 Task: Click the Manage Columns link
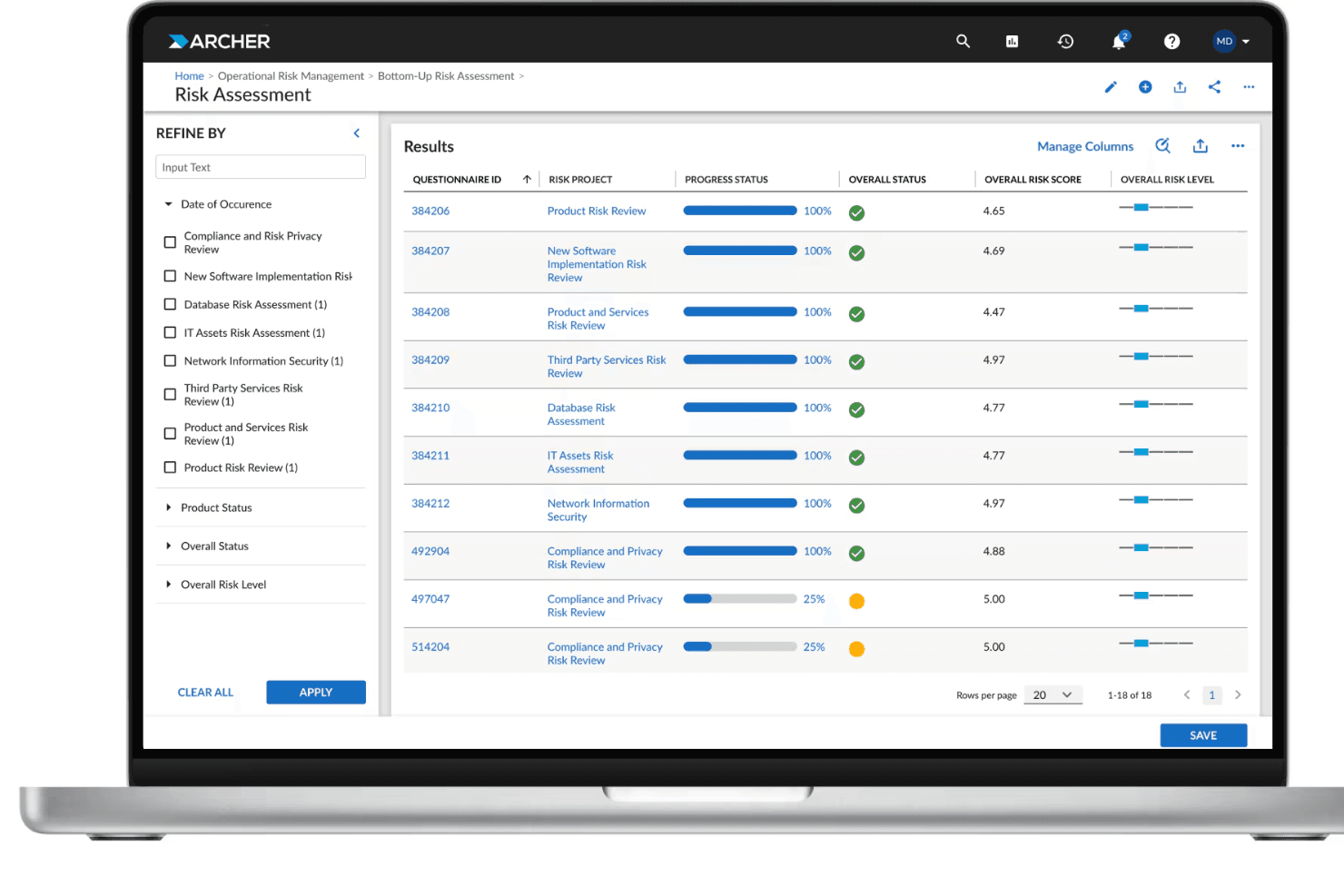click(x=1085, y=146)
